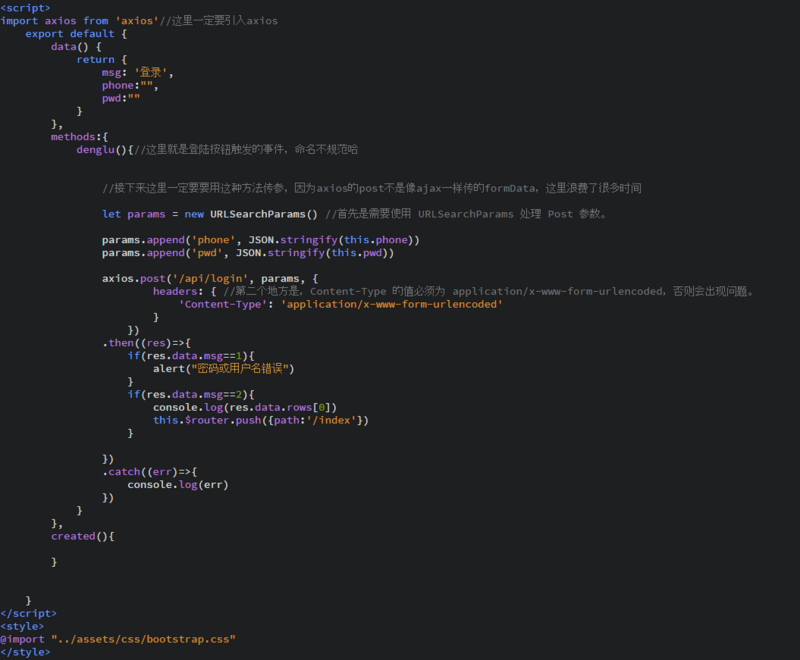
Task: Click the "if(res.data.msg==2){" condition
Action: coord(191,394)
